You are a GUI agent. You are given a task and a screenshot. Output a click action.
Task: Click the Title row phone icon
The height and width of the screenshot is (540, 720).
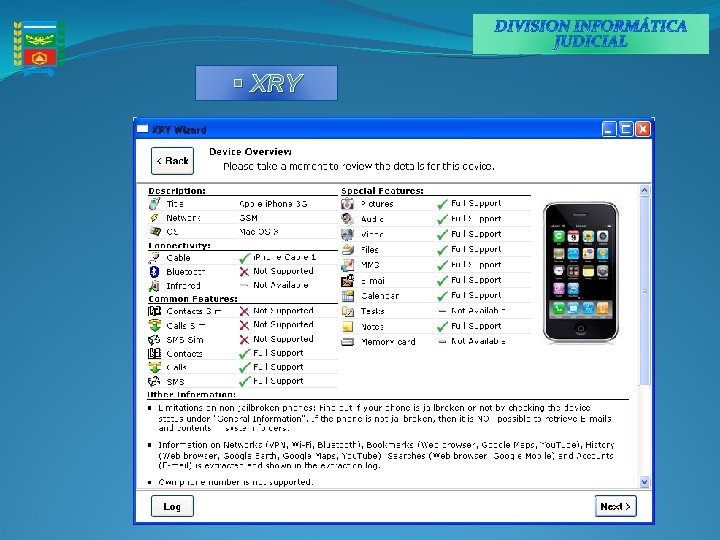point(155,203)
